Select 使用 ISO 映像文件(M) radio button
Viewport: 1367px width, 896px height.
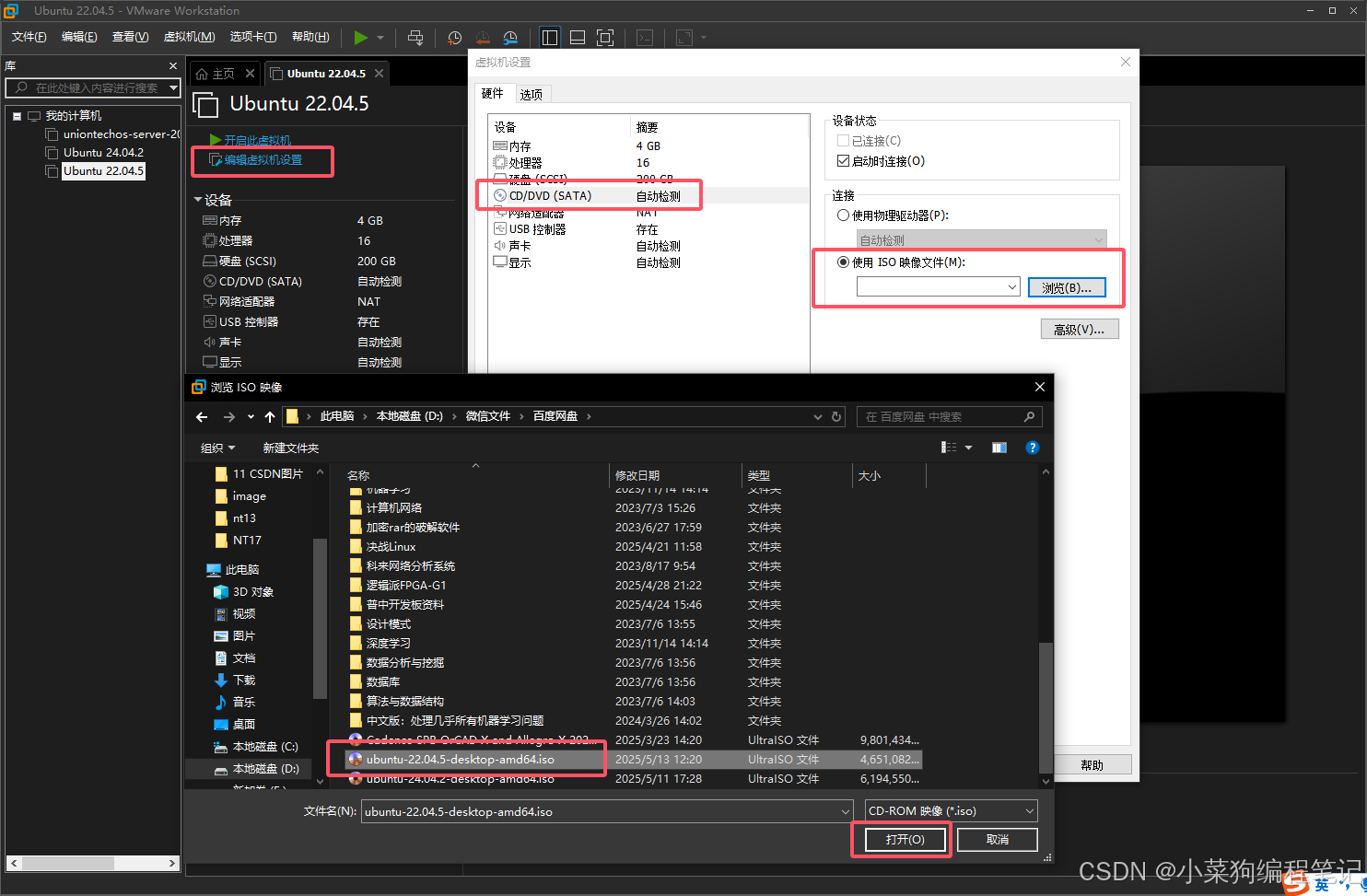[843, 262]
